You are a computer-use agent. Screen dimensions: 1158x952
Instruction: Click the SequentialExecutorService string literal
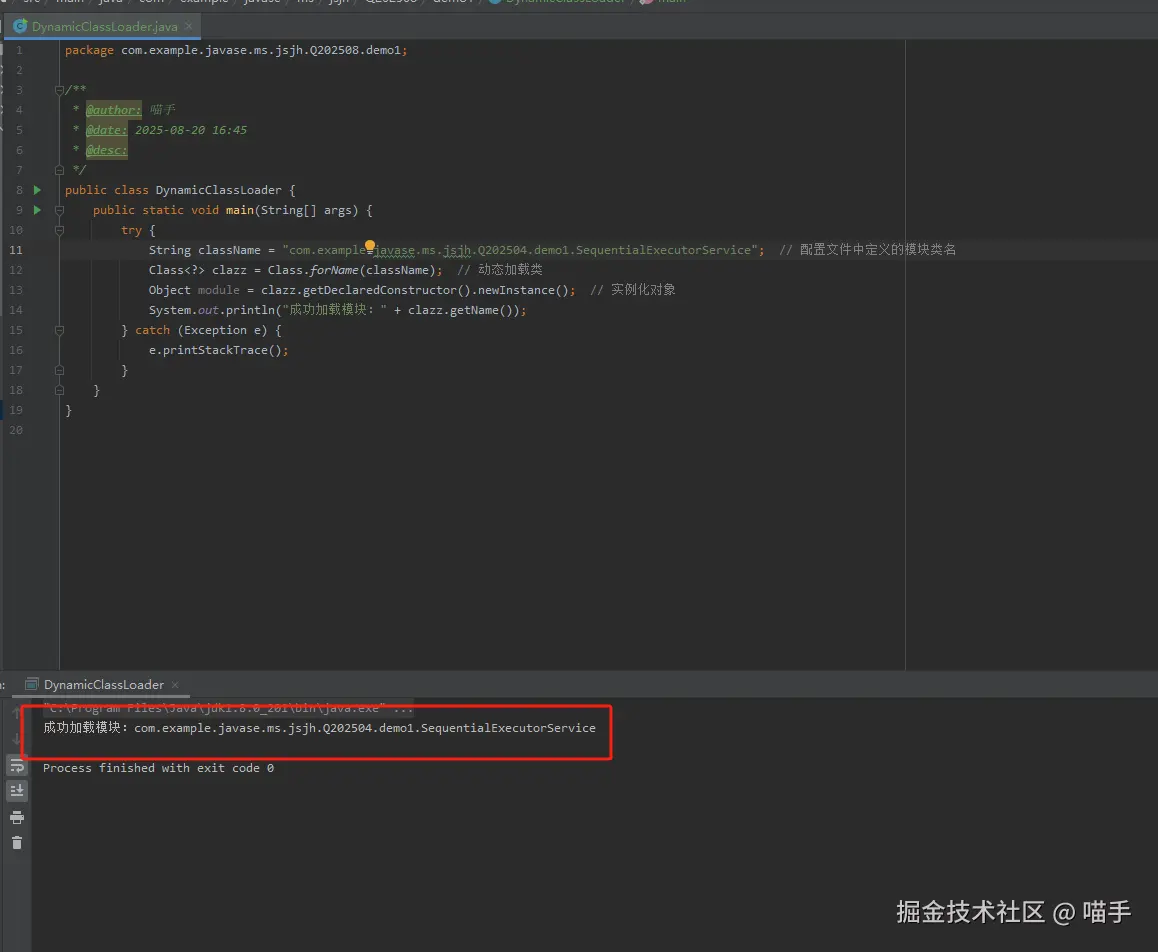(519, 250)
